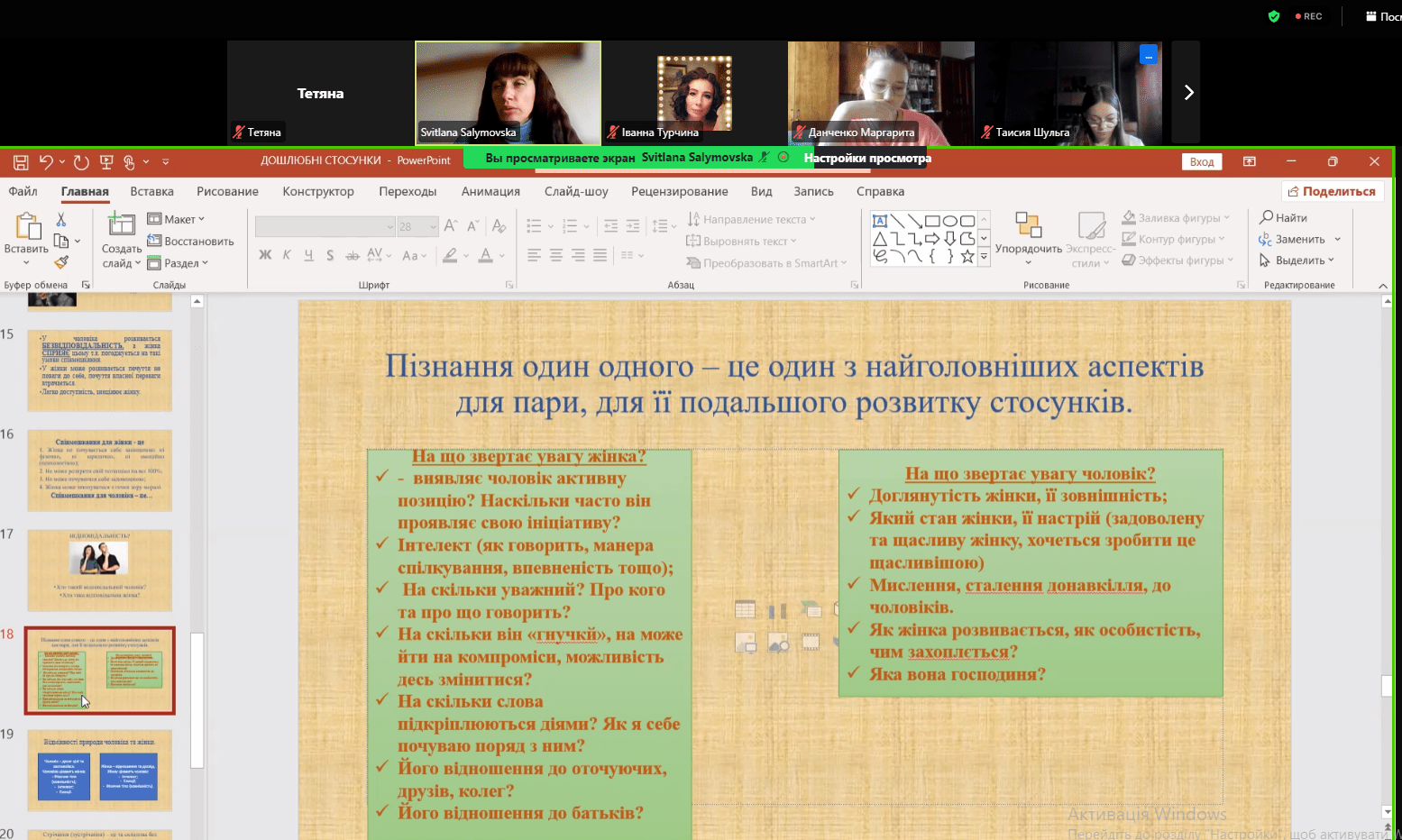Click the touch/mouse mode icon
1402x840 pixels.
[x=129, y=162]
